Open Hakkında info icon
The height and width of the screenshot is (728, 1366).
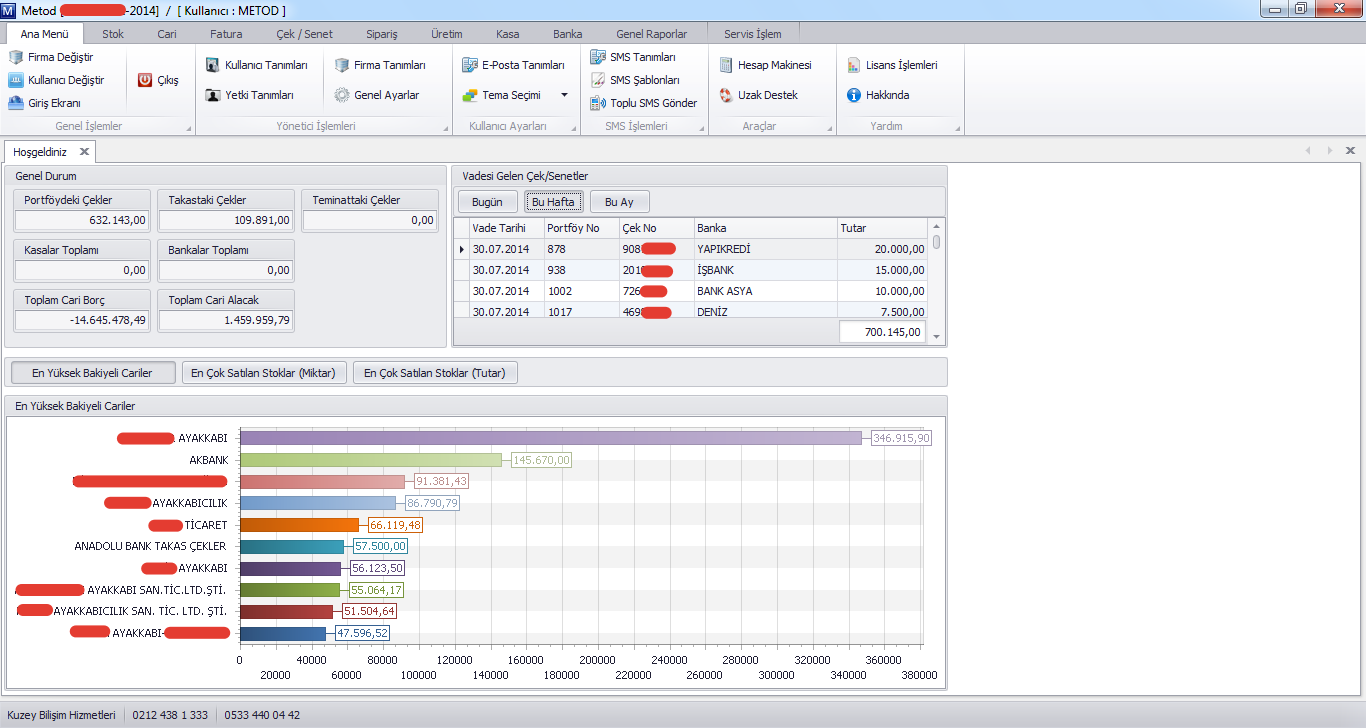854,95
